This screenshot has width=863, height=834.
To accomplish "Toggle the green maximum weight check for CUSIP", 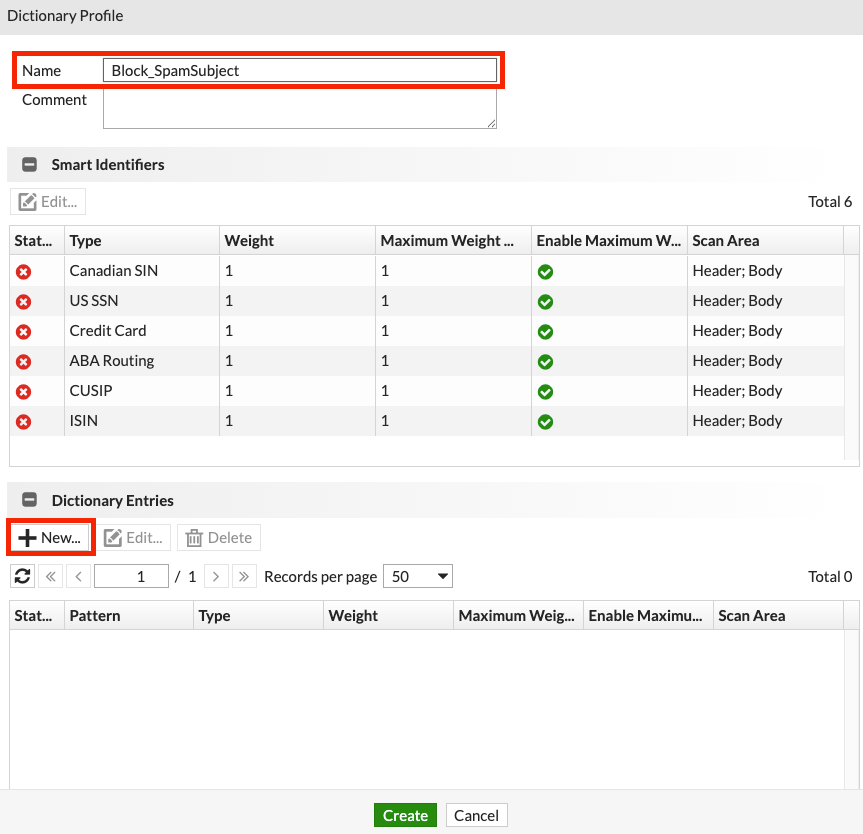I will [x=545, y=391].
